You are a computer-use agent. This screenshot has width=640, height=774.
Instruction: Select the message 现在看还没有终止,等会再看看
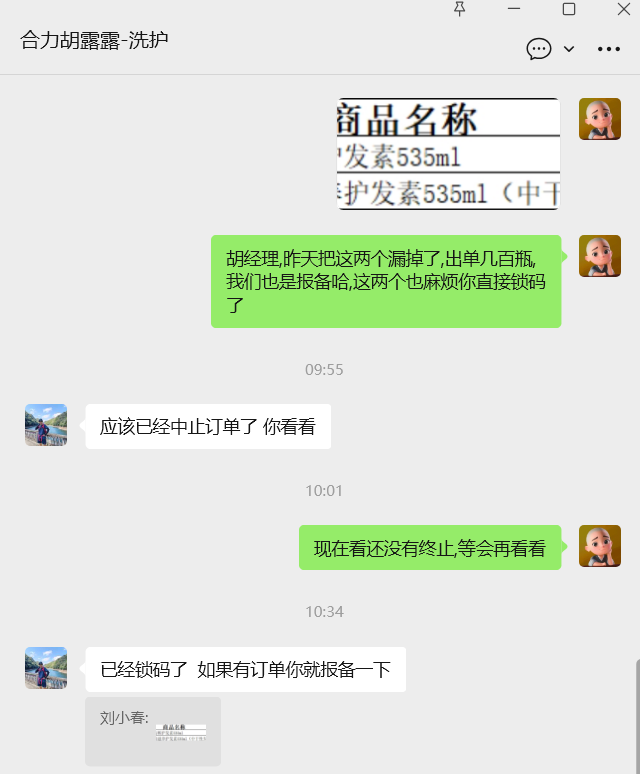[430, 547]
